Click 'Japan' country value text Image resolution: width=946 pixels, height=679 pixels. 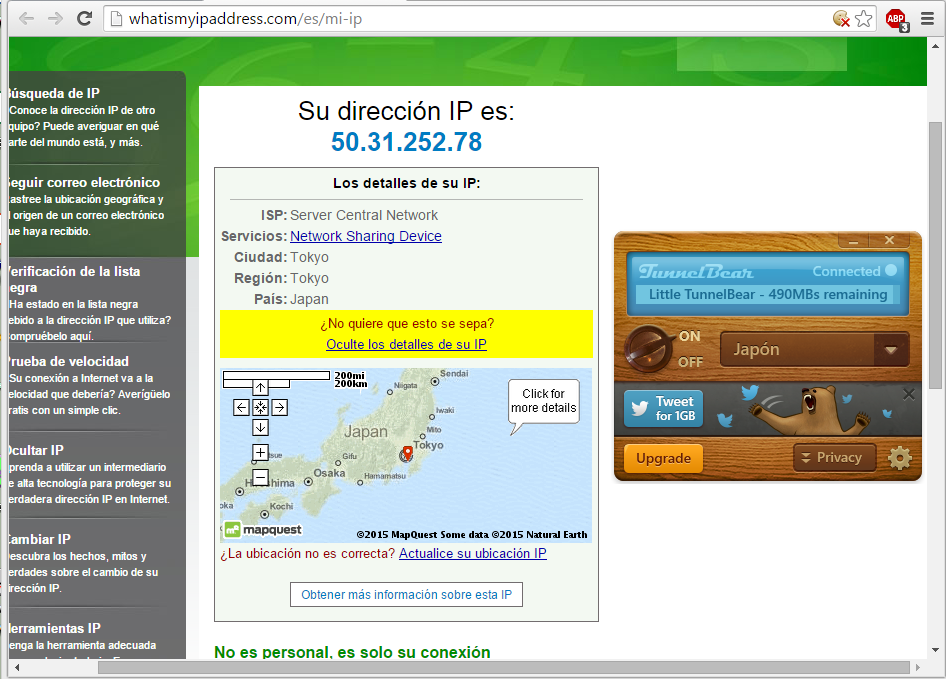(x=310, y=299)
